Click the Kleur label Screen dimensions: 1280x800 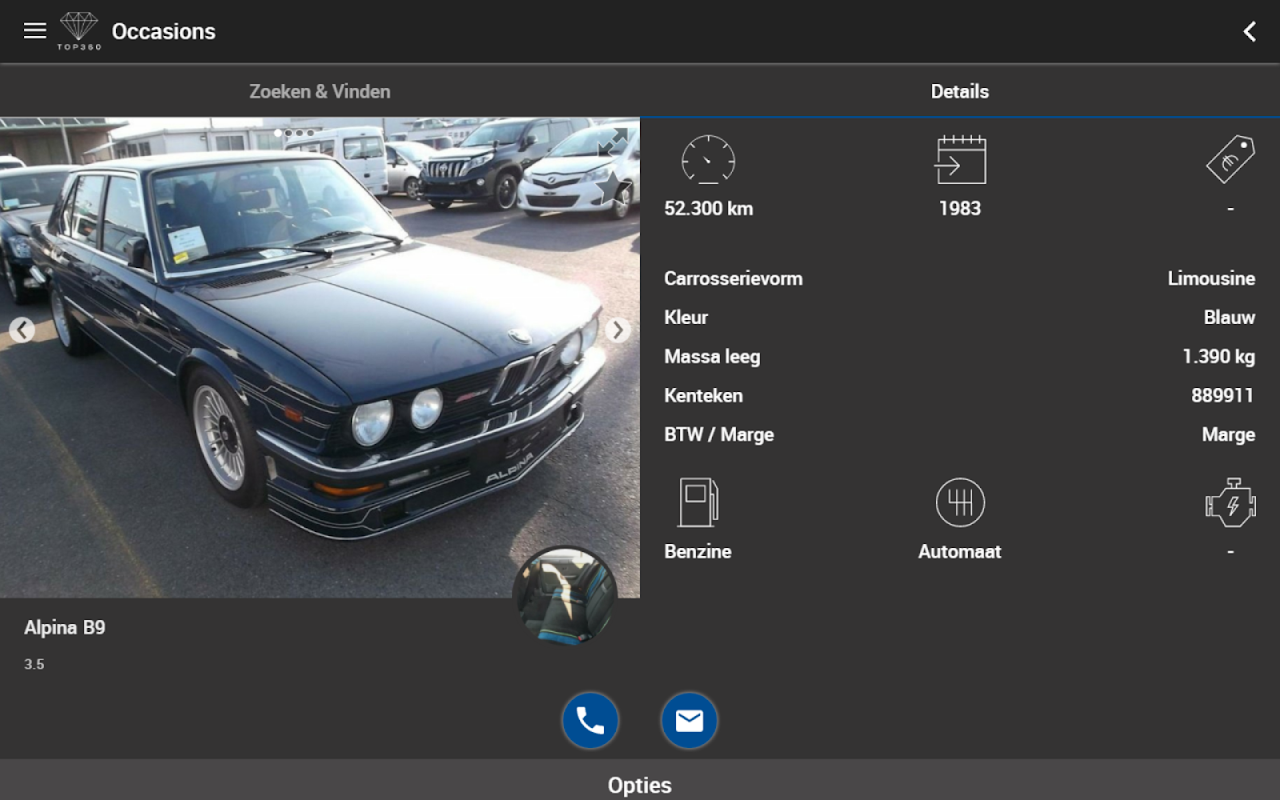click(x=686, y=318)
